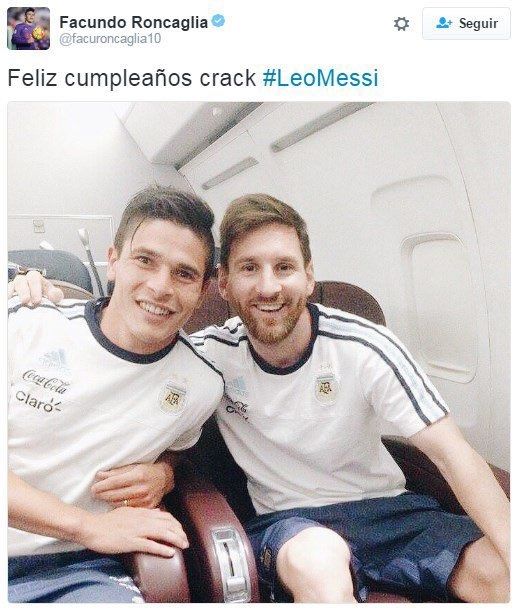
Task: Click the Seguir follow button
Action: (466, 24)
